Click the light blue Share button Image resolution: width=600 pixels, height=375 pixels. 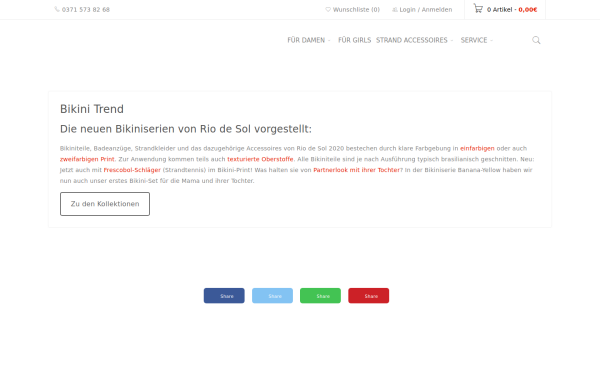tap(272, 296)
